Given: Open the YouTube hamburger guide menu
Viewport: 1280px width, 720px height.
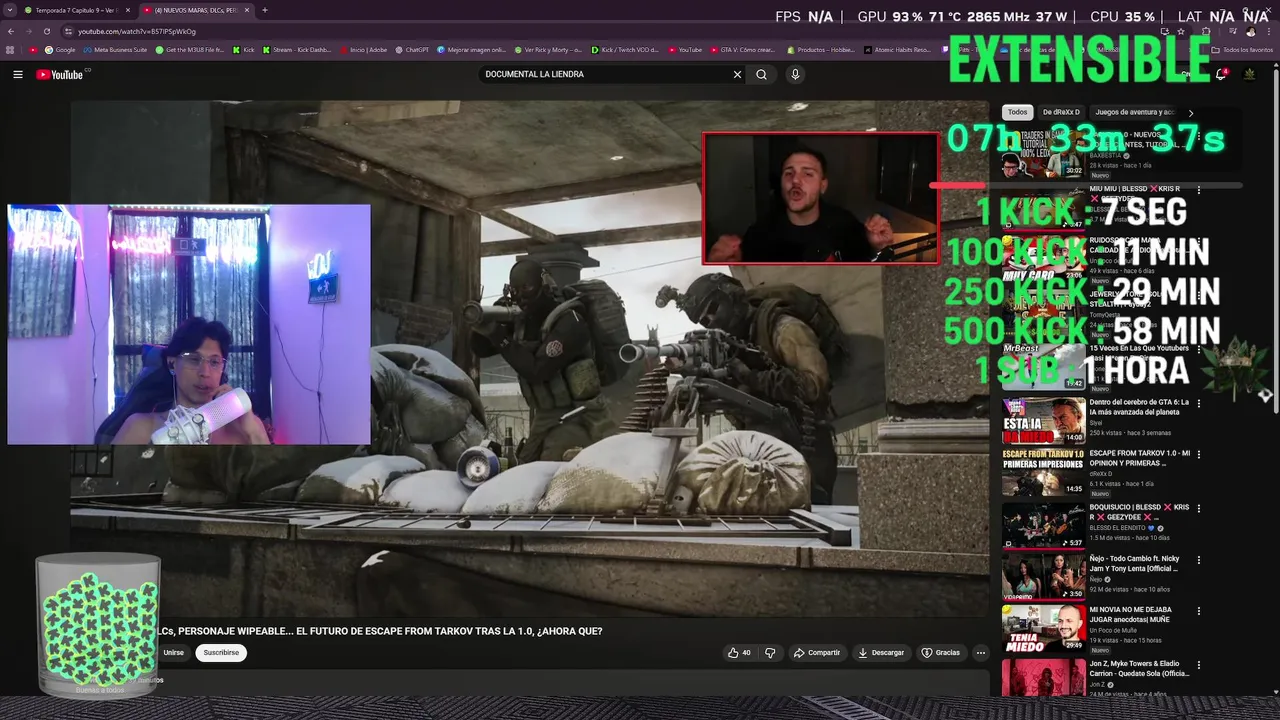Looking at the screenshot, I should (x=17, y=74).
